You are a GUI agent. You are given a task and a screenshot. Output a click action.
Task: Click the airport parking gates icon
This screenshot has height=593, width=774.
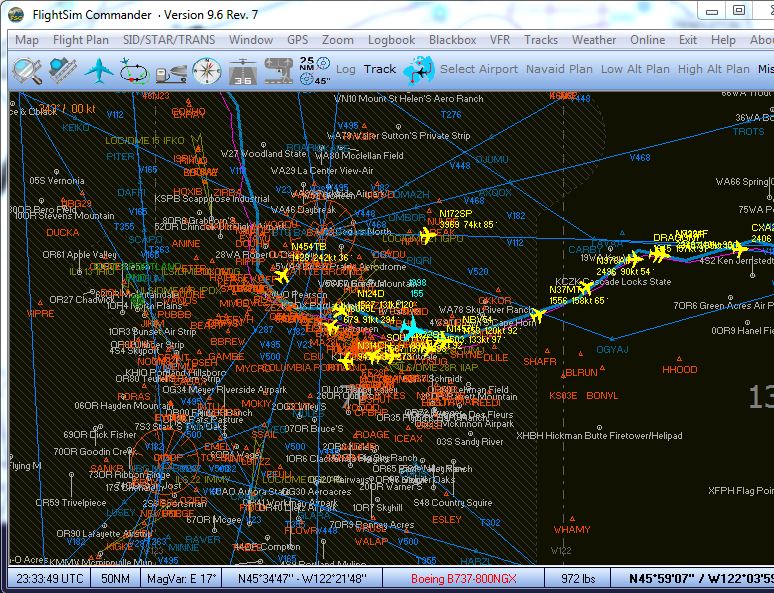[x=278, y=71]
